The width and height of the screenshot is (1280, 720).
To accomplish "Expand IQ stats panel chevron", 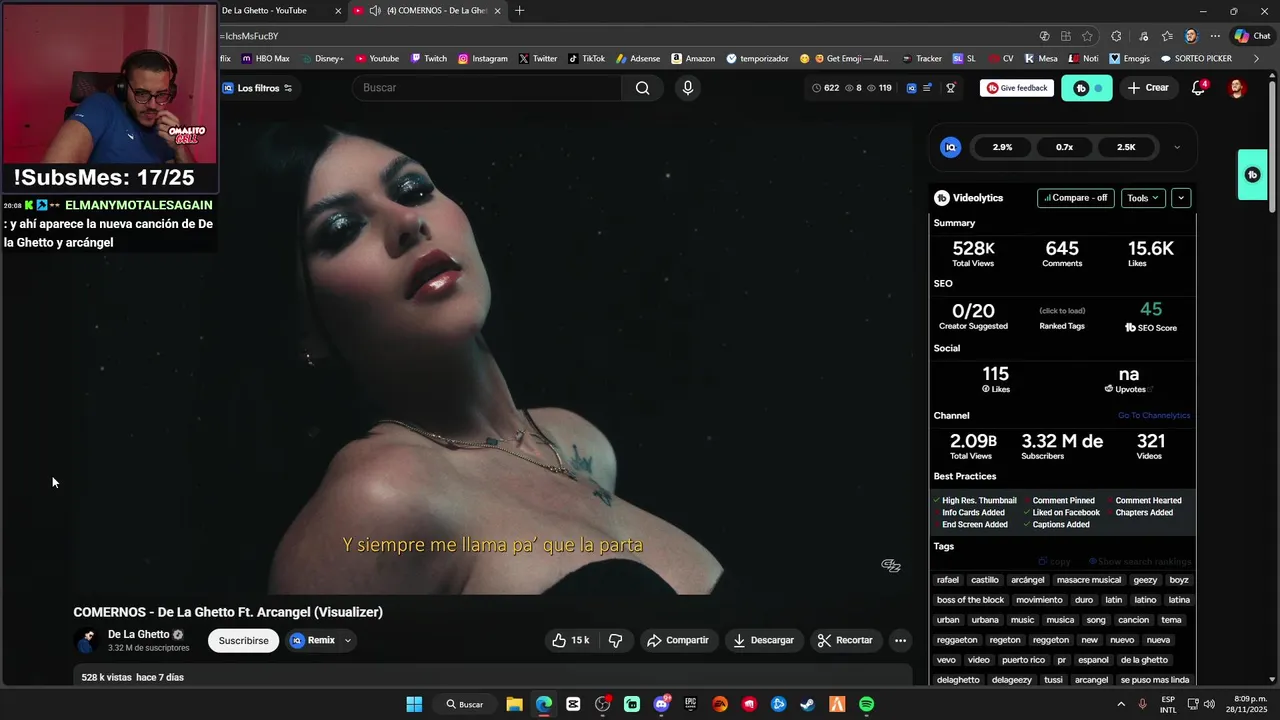I will point(1177,147).
